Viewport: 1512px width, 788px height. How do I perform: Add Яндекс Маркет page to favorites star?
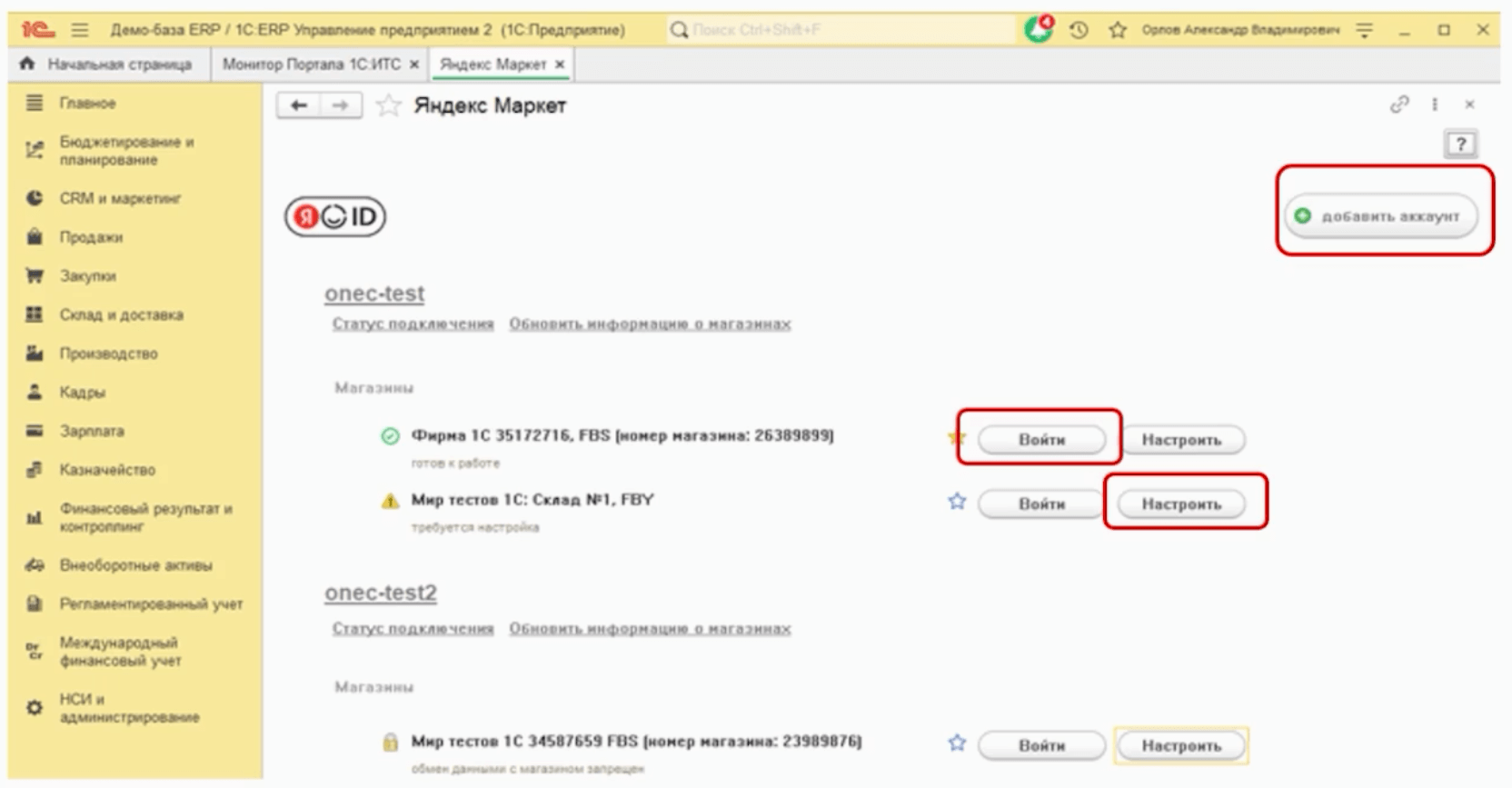point(388,105)
